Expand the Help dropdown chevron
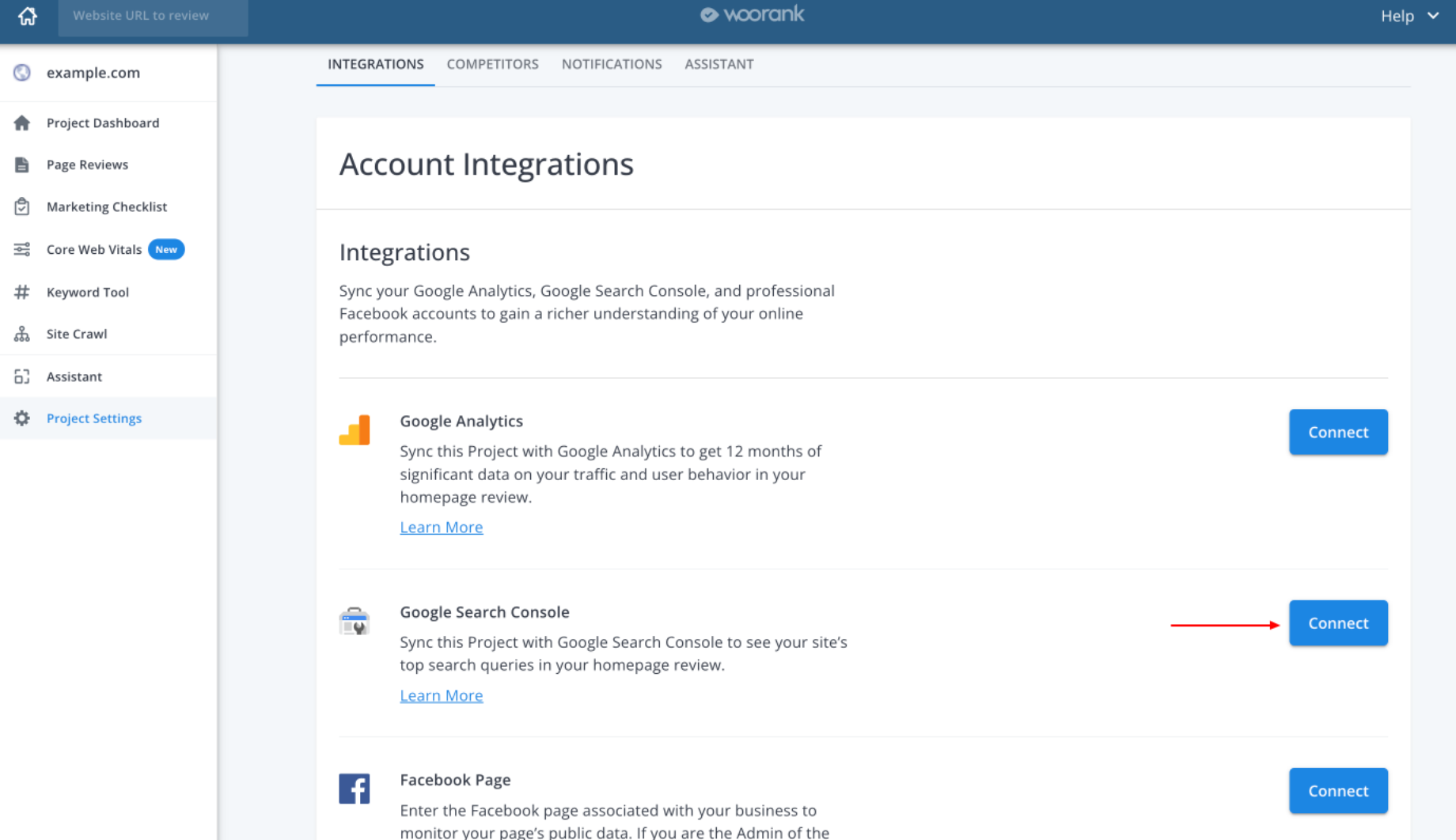 click(x=1433, y=16)
